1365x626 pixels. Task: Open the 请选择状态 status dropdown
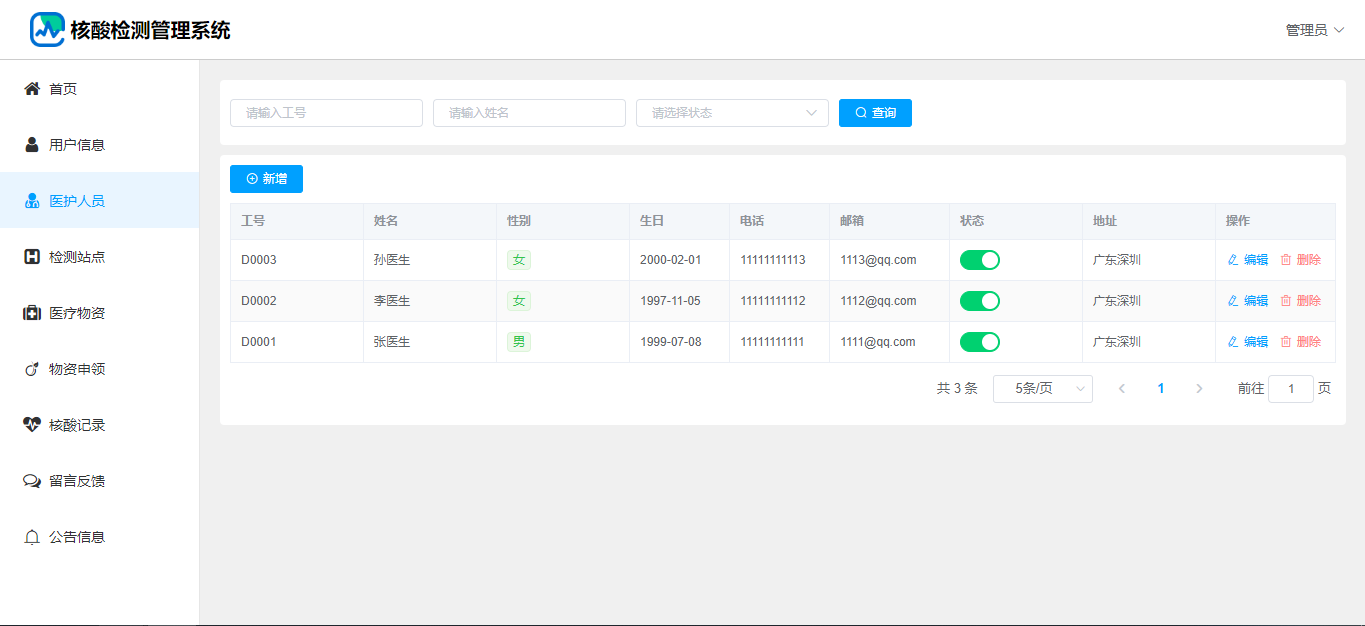pyautogui.click(x=732, y=113)
